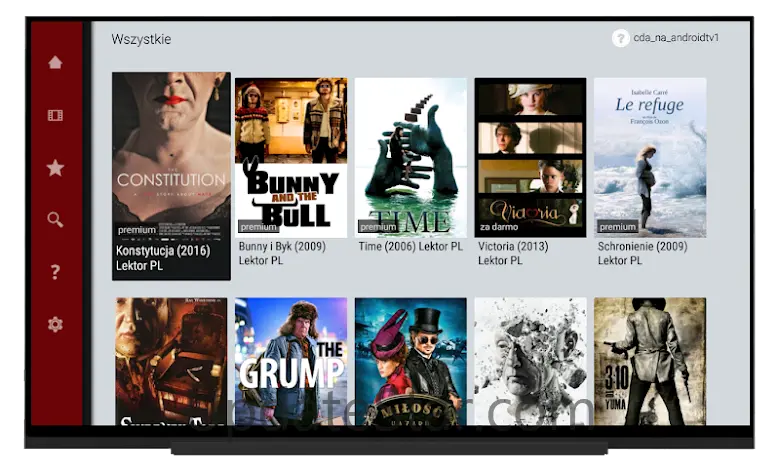This screenshot has width=780, height=468.
Task: Click premium badge on Schronienie poster
Action: pos(617,226)
